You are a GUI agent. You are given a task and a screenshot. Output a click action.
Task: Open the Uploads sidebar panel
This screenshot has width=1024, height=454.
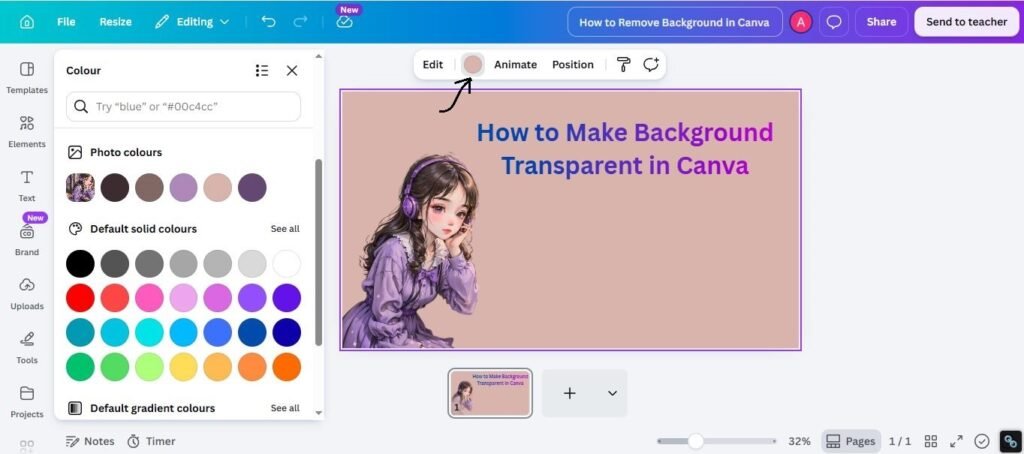[x=27, y=294]
